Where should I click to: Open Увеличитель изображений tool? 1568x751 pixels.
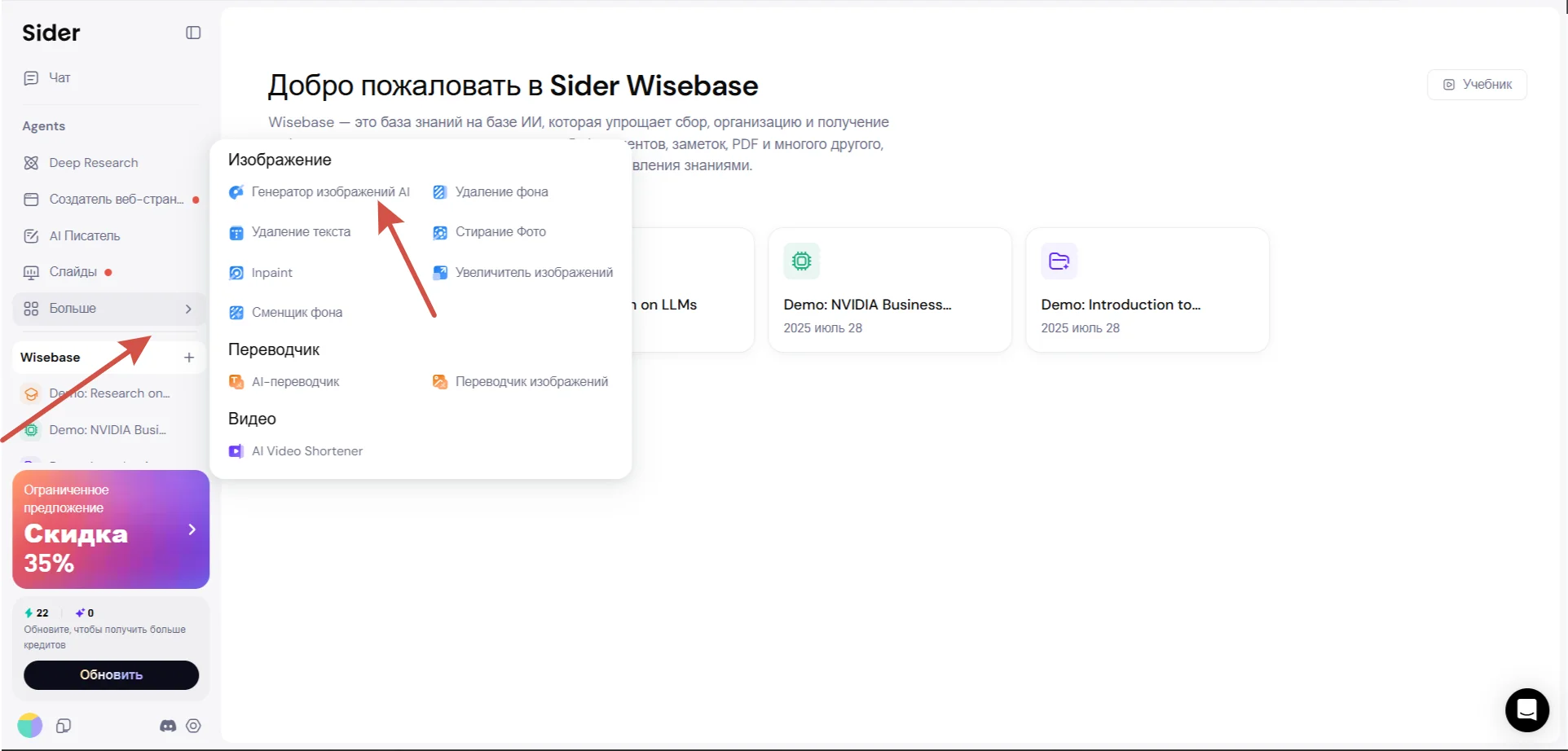[x=523, y=273]
